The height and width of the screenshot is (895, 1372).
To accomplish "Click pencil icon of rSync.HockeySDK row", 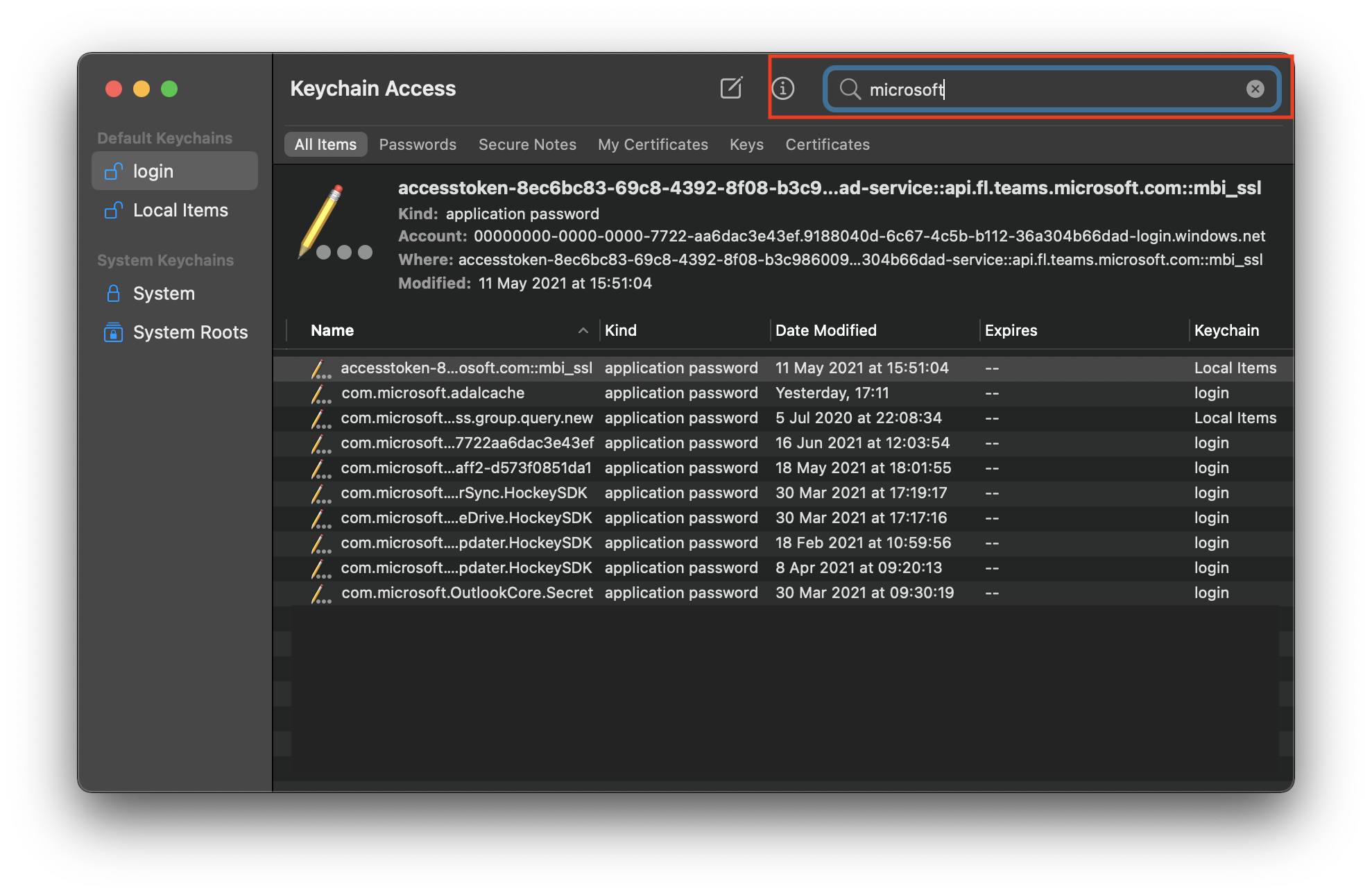I will [320, 493].
